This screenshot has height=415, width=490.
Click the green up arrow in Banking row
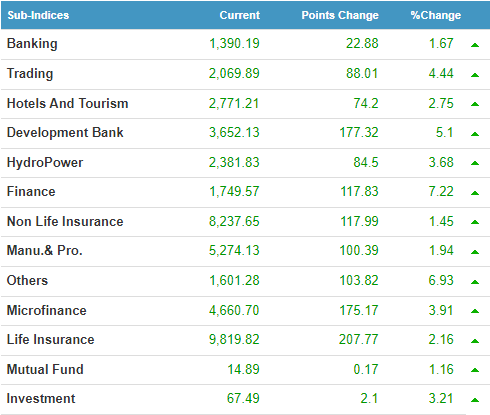coord(475,45)
